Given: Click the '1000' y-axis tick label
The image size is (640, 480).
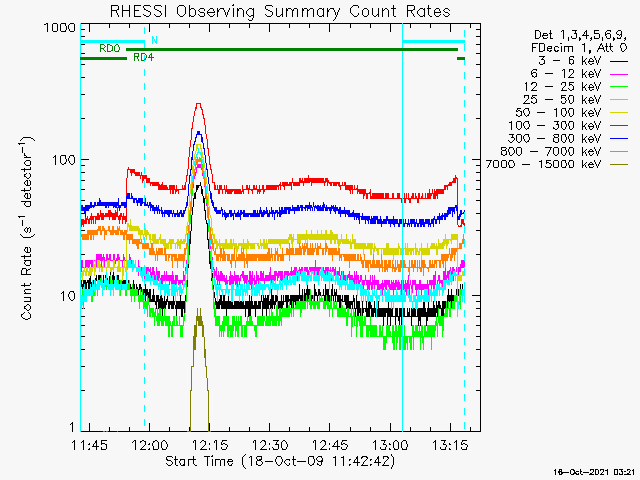Looking at the screenshot, I should pyautogui.click(x=60, y=28).
